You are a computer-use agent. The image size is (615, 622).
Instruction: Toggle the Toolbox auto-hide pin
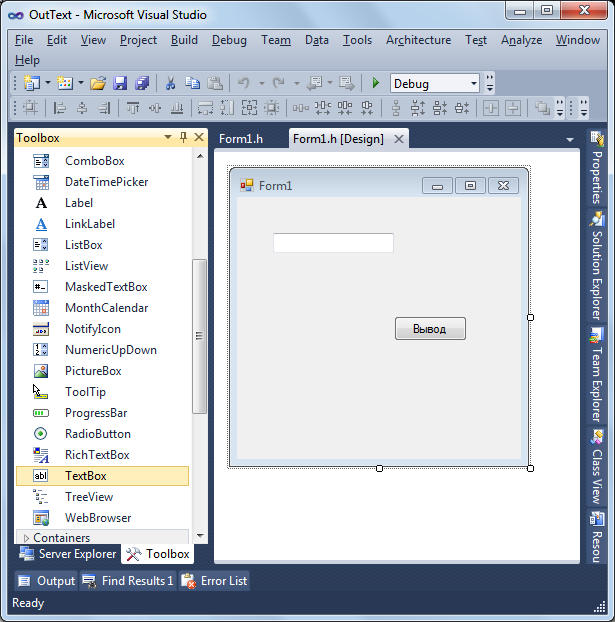click(183, 137)
